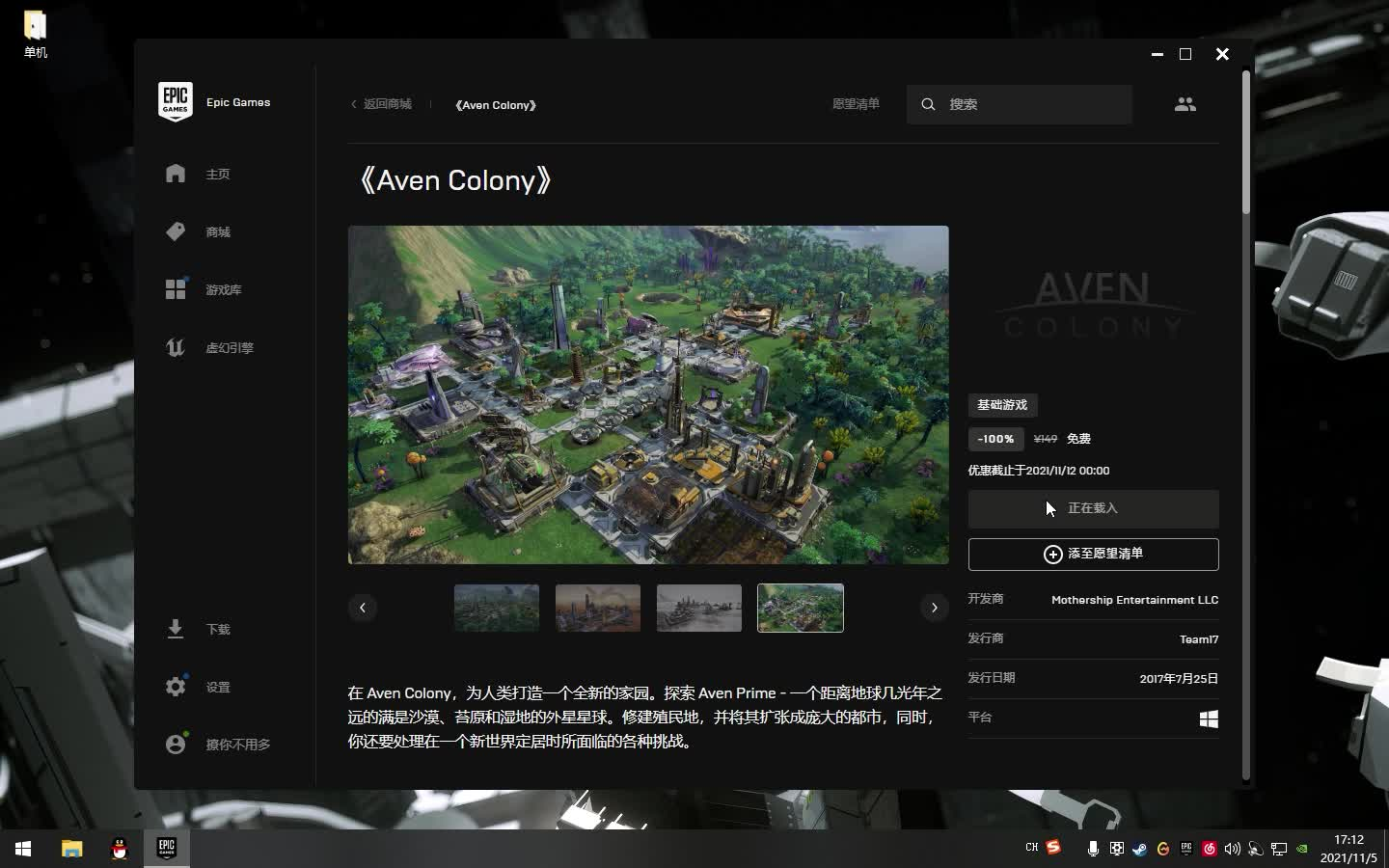Image resolution: width=1389 pixels, height=868 pixels.
Task: Click the Windows platform icon
Action: tap(1209, 719)
